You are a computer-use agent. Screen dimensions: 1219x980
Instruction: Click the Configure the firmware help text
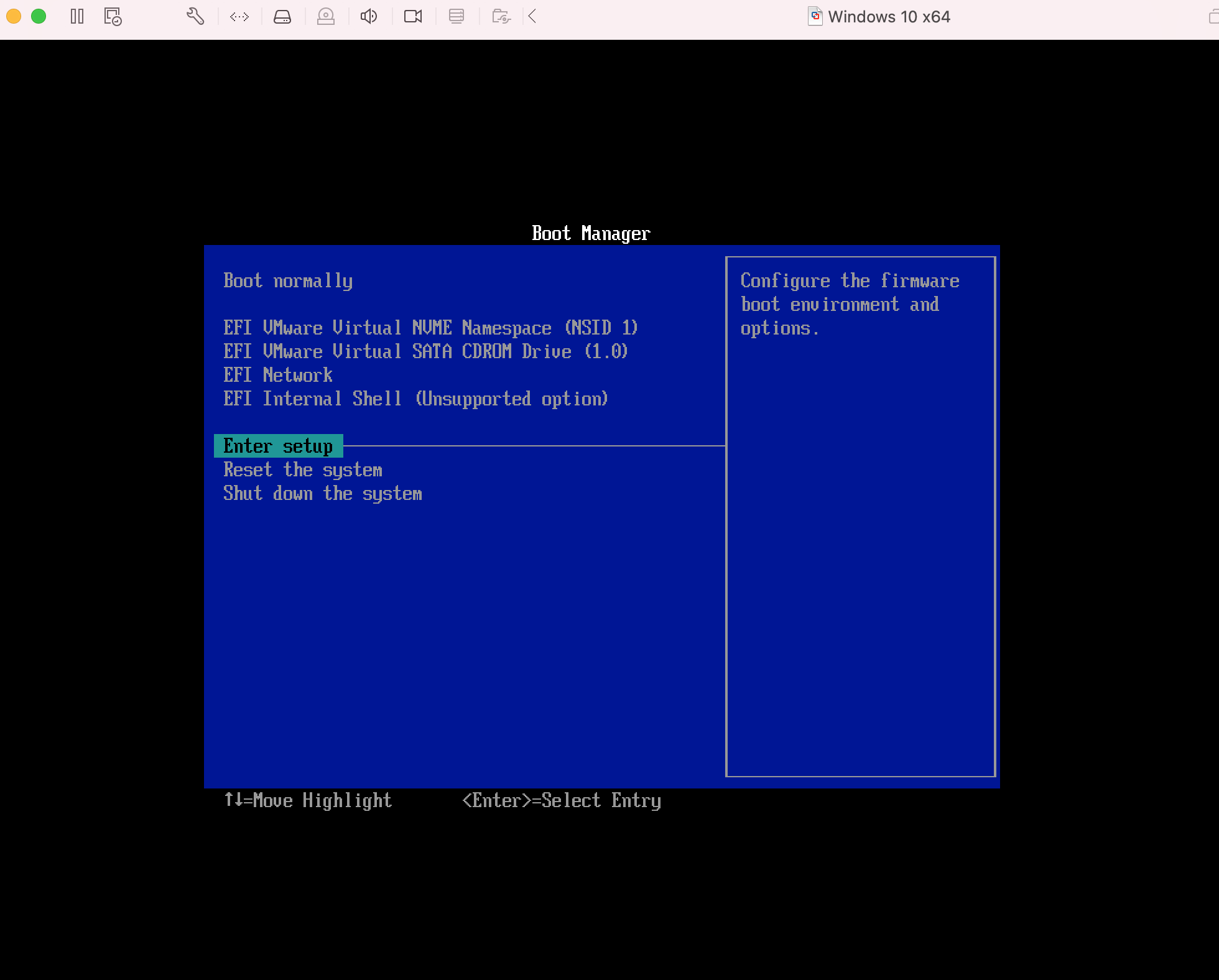coord(850,304)
